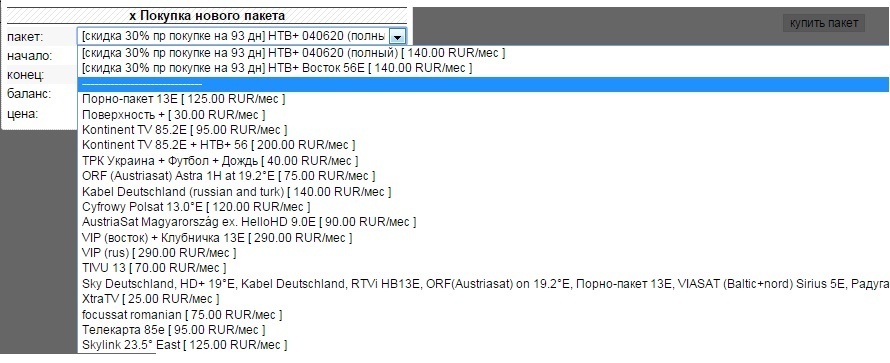Close the Покупка нового пакета dialog via x
The height and width of the screenshot is (363, 890).
pyautogui.click(x=132, y=16)
